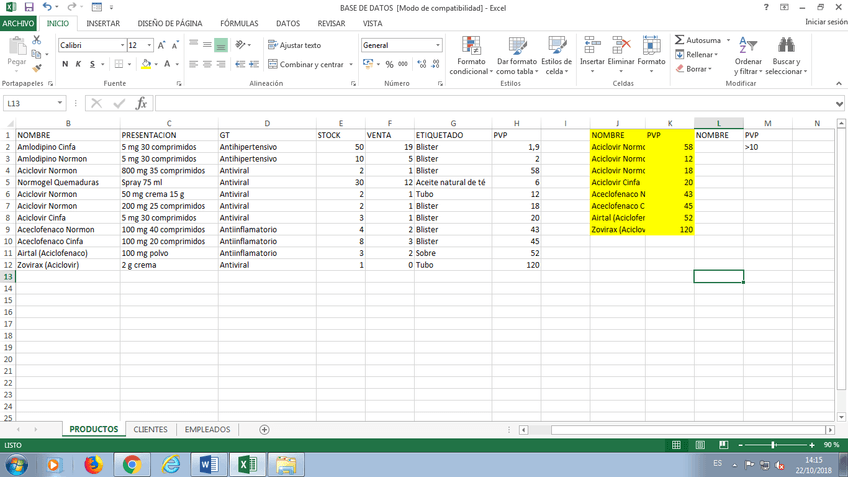Image resolution: width=848 pixels, height=477 pixels.
Task: Open the Name Box dropdown arrow
Action: [x=62, y=103]
